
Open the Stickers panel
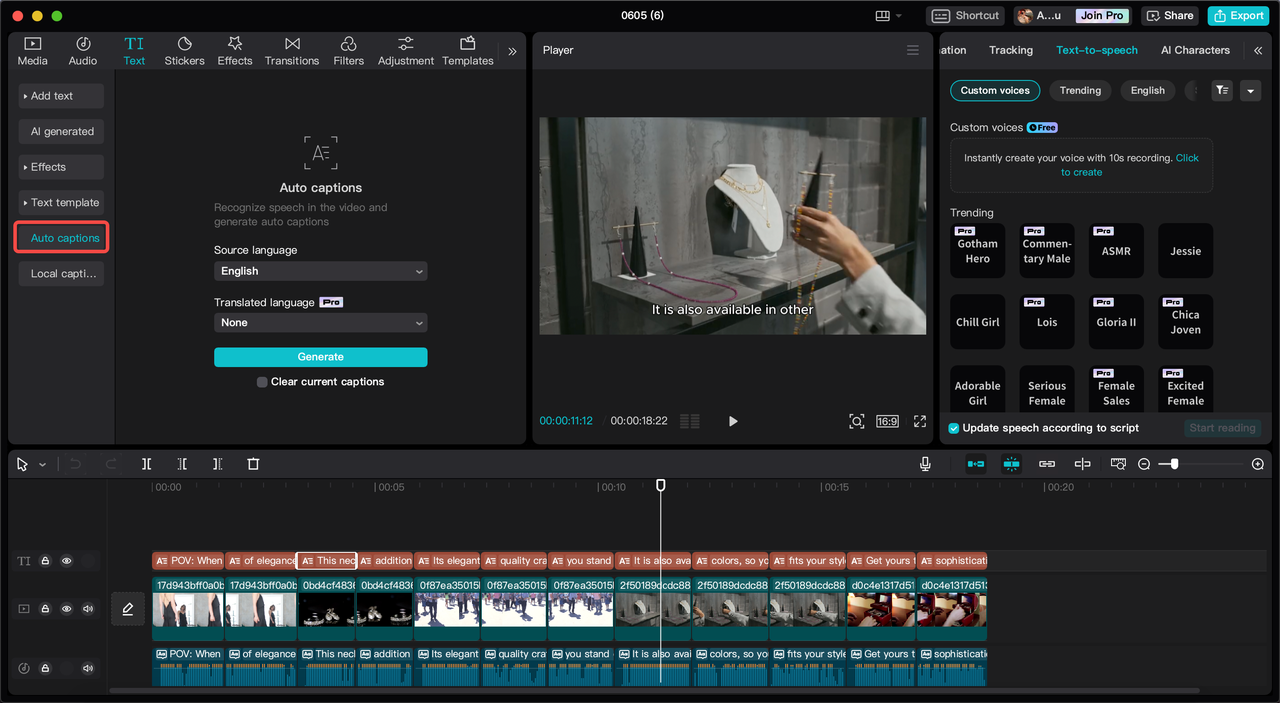point(184,51)
